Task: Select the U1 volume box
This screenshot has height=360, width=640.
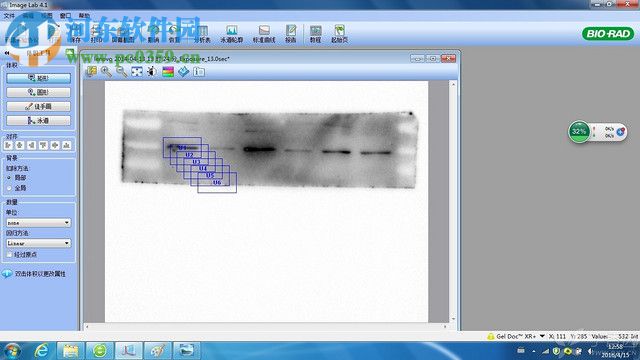Action: [182, 148]
